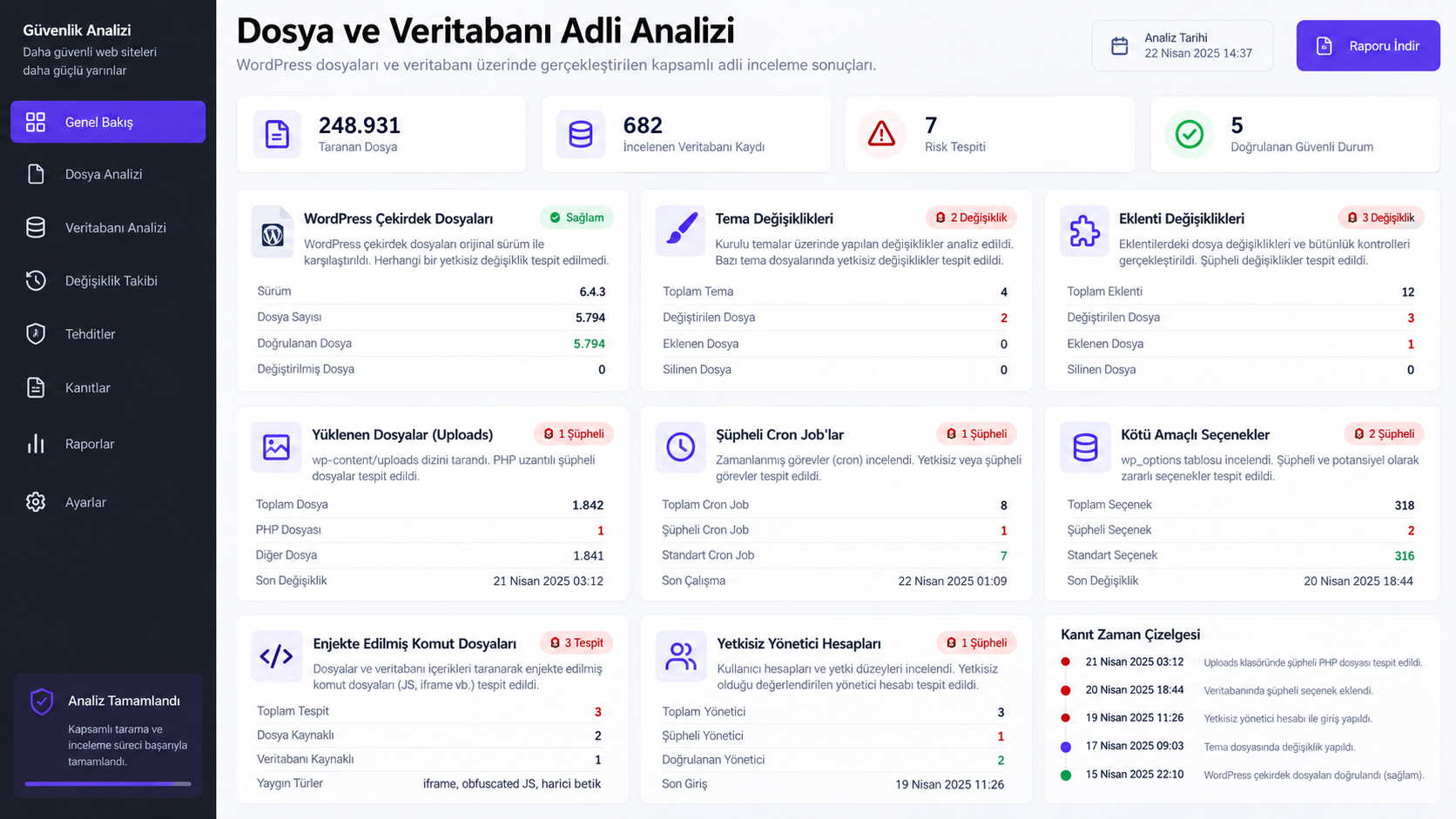Click the 682 database record count
1456x819 pixels.
click(643, 125)
